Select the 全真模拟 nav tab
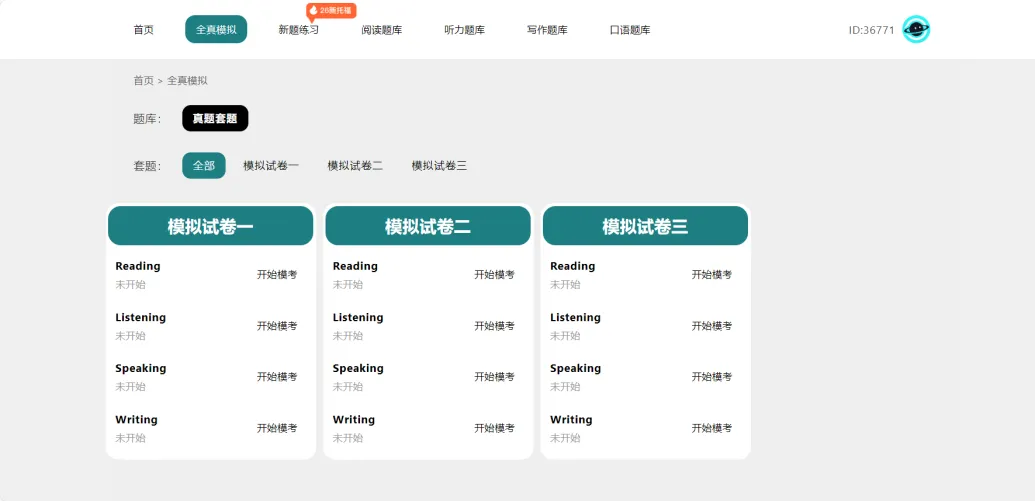Viewport: 1035px width, 501px height. [x=216, y=30]
